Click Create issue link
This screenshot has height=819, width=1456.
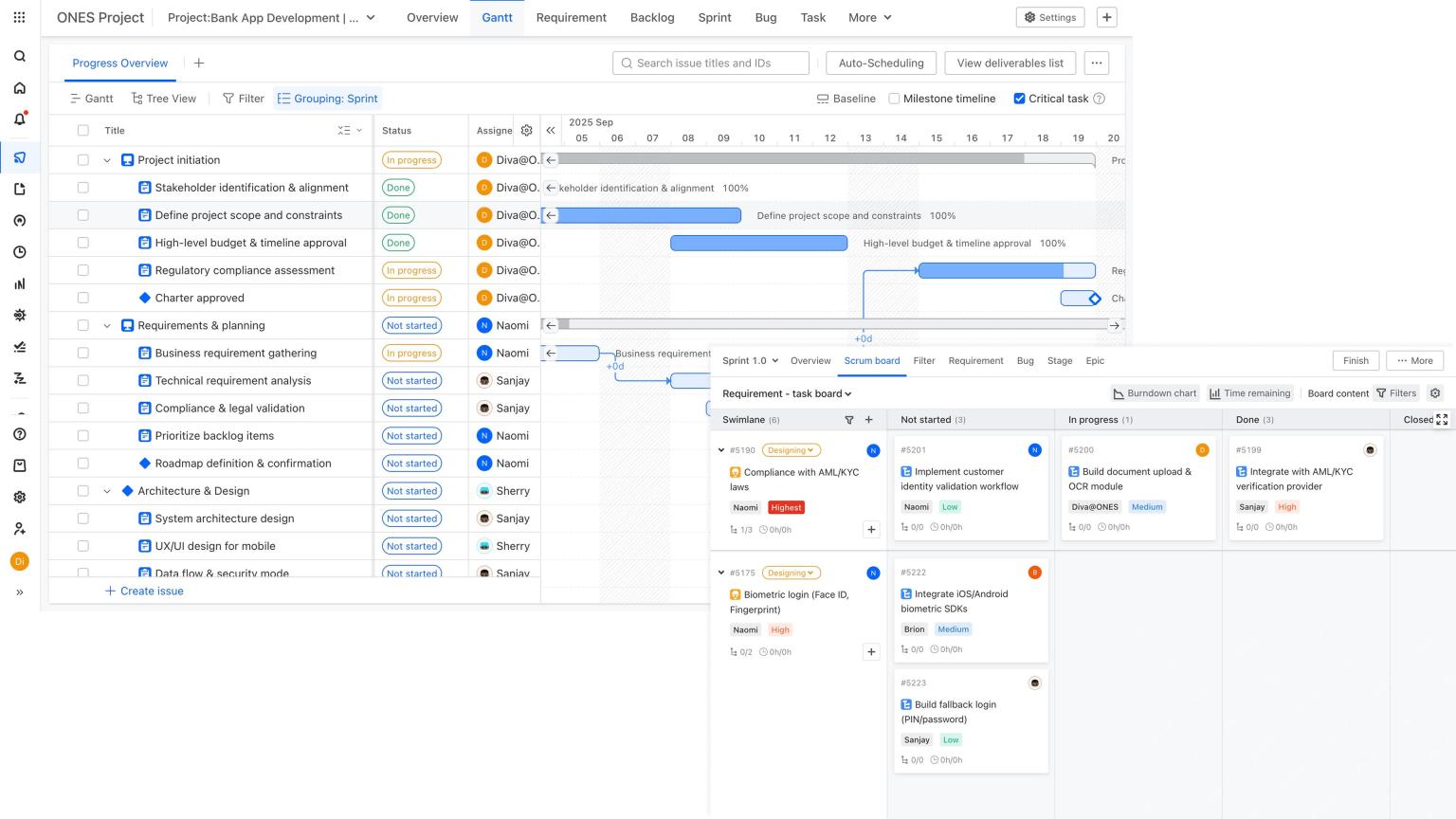pos(144,591)
